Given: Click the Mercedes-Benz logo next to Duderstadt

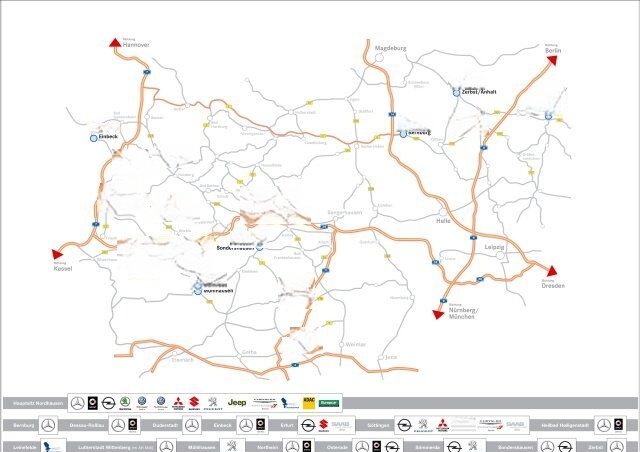Looking at the screenshot, I should click(x=191, y=425).
